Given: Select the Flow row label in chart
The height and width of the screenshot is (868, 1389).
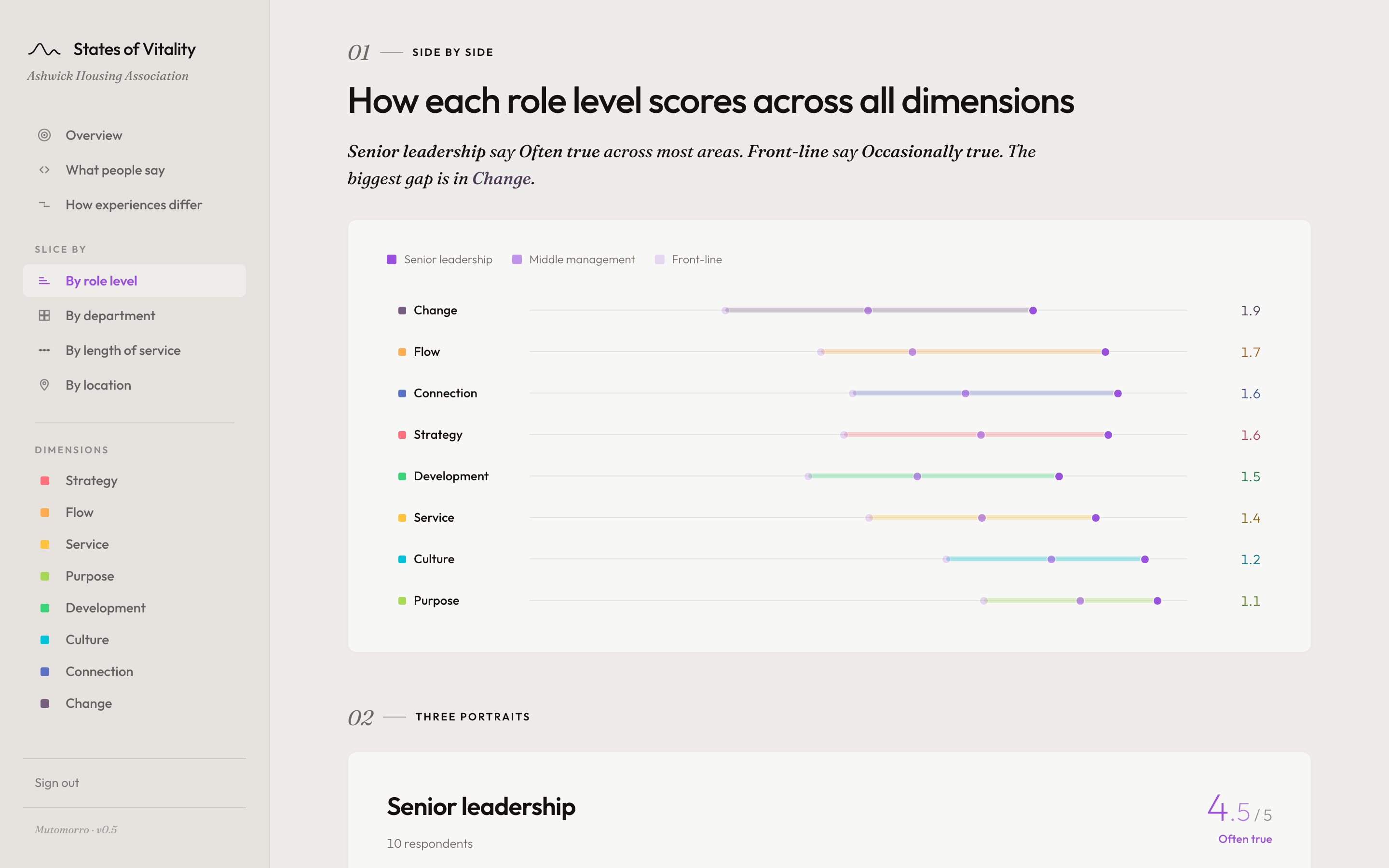Looking at the screenshot, I should 426,352.
